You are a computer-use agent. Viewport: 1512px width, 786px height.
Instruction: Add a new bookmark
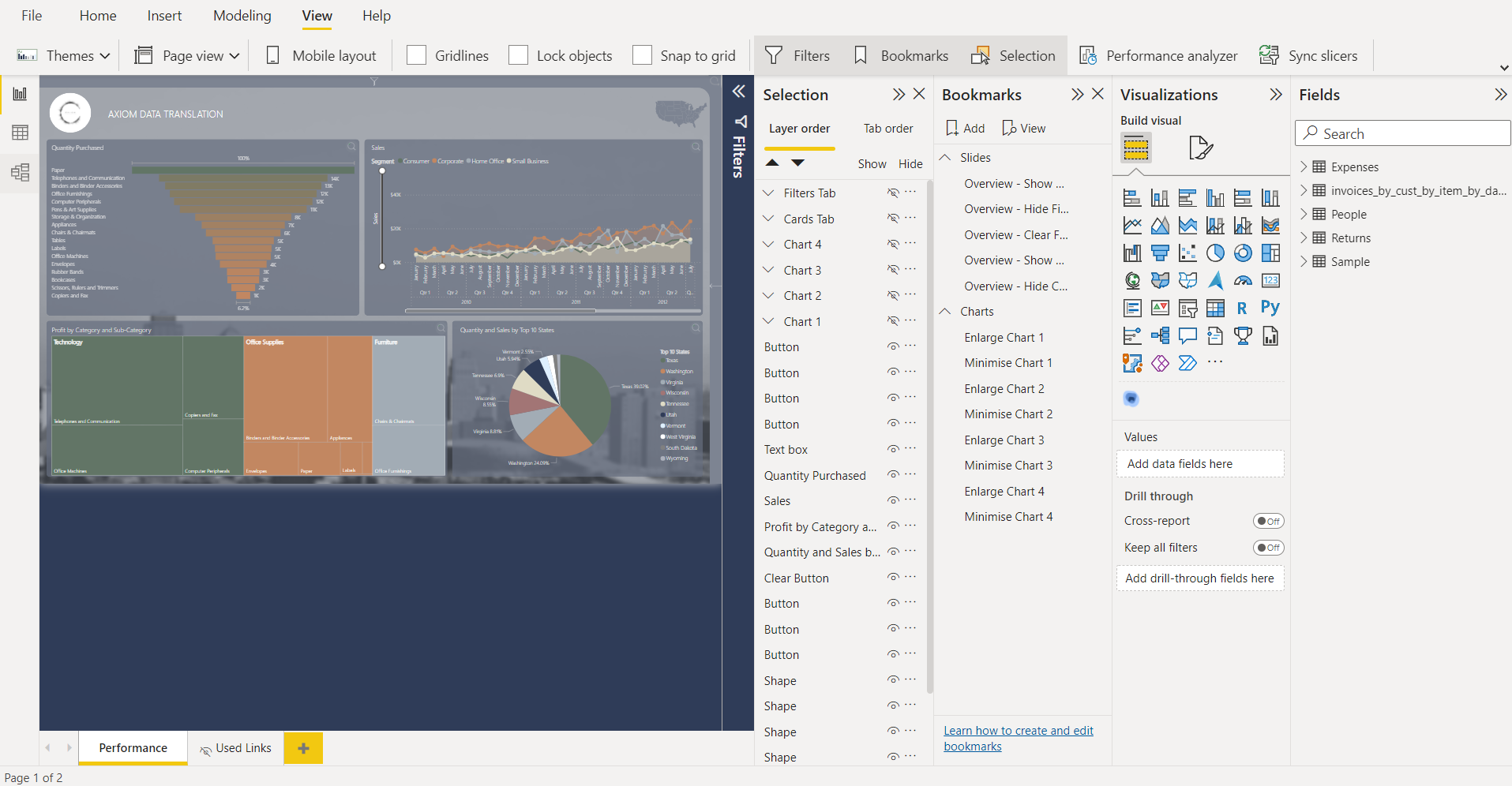coord(965,128)
